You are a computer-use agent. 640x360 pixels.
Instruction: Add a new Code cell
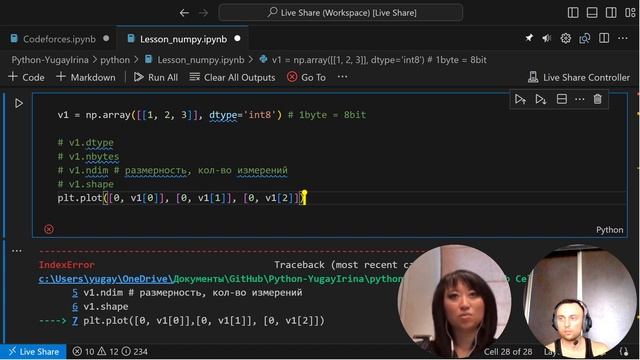[x=27, y=77]
